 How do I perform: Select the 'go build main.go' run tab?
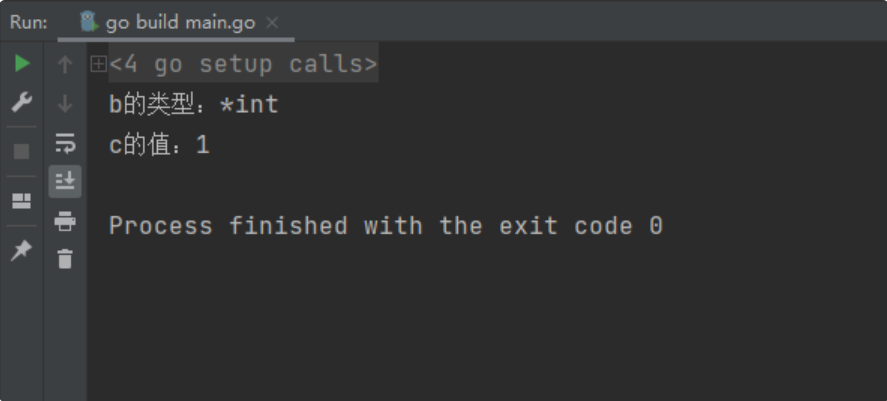pyautogui.click(x=176, y=23)
